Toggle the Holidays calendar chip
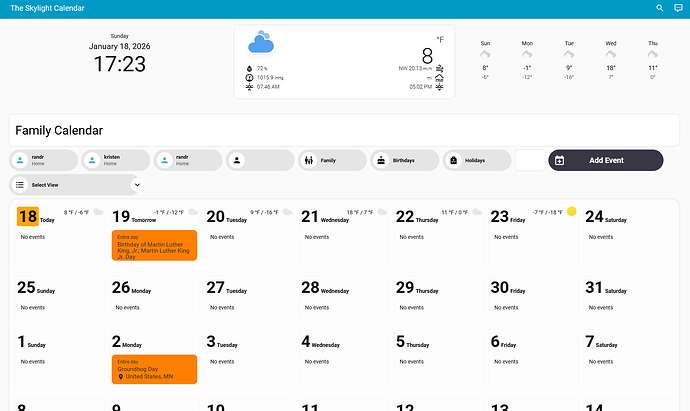 (477, 160)
